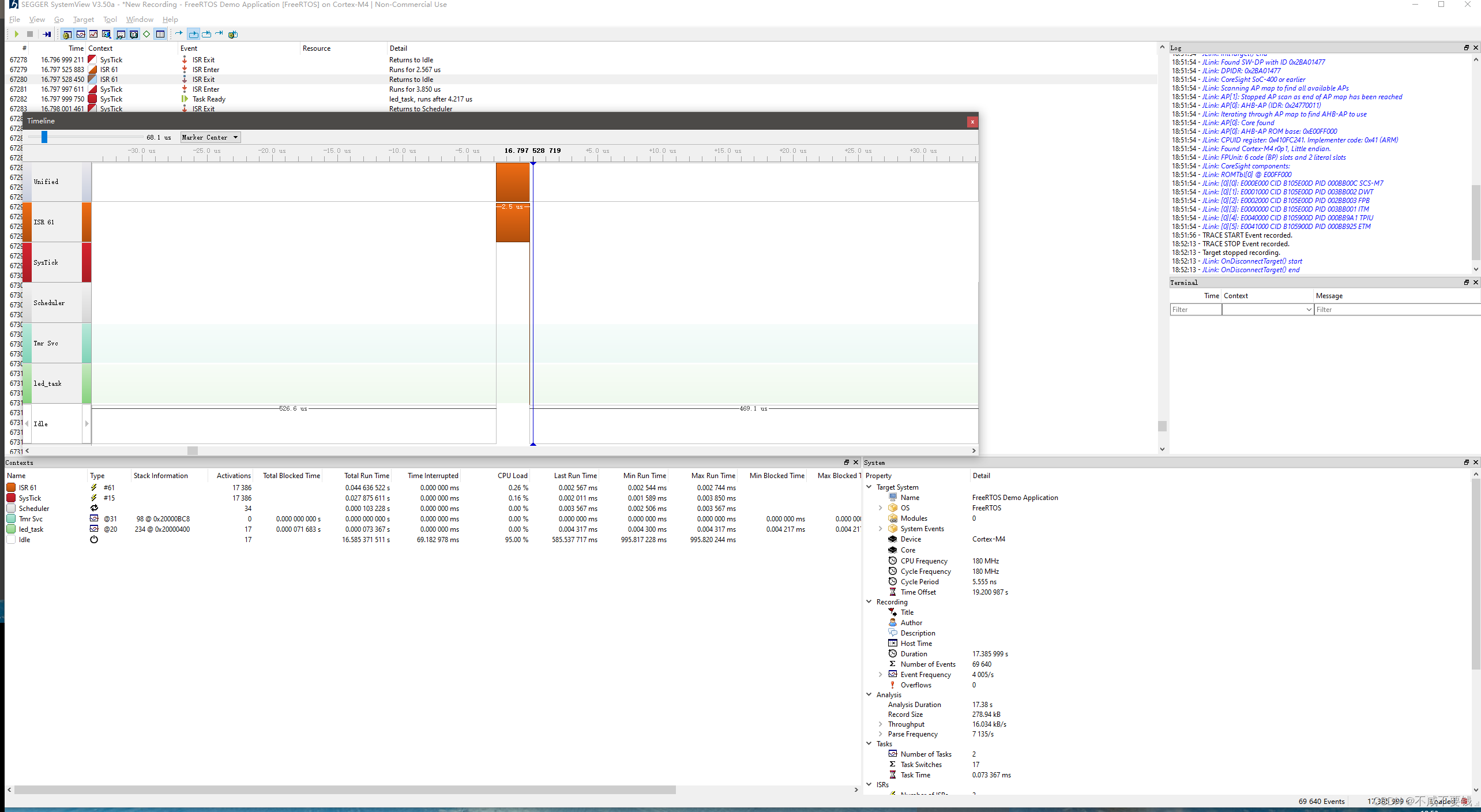Click the highlighted boxed-arrow navigation icon
The image size is (1481, 812).
193,34
